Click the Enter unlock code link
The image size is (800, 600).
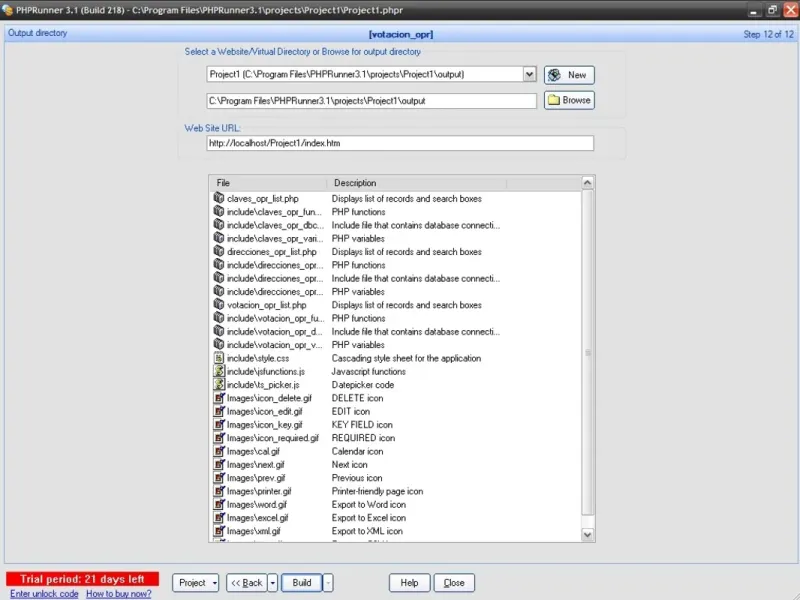point(44,594)
